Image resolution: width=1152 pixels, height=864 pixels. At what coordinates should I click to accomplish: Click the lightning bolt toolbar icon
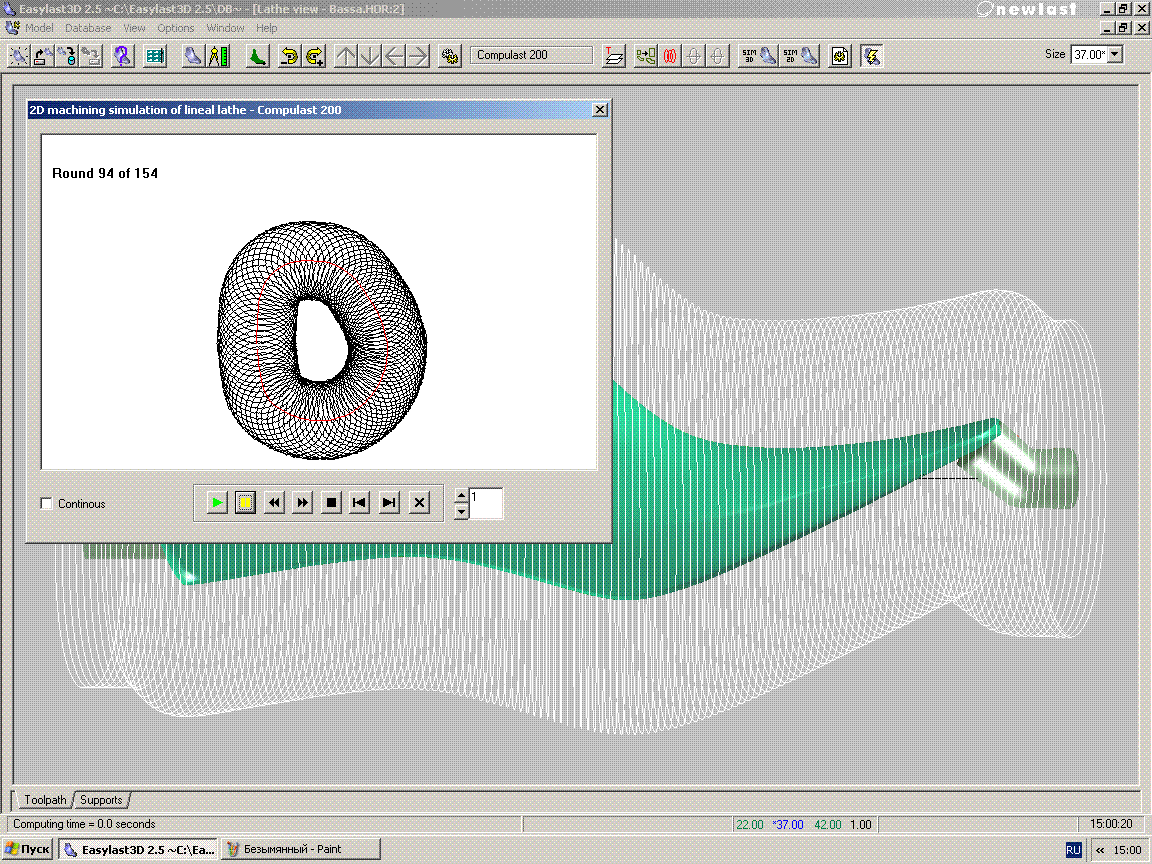tap(872, 56)
